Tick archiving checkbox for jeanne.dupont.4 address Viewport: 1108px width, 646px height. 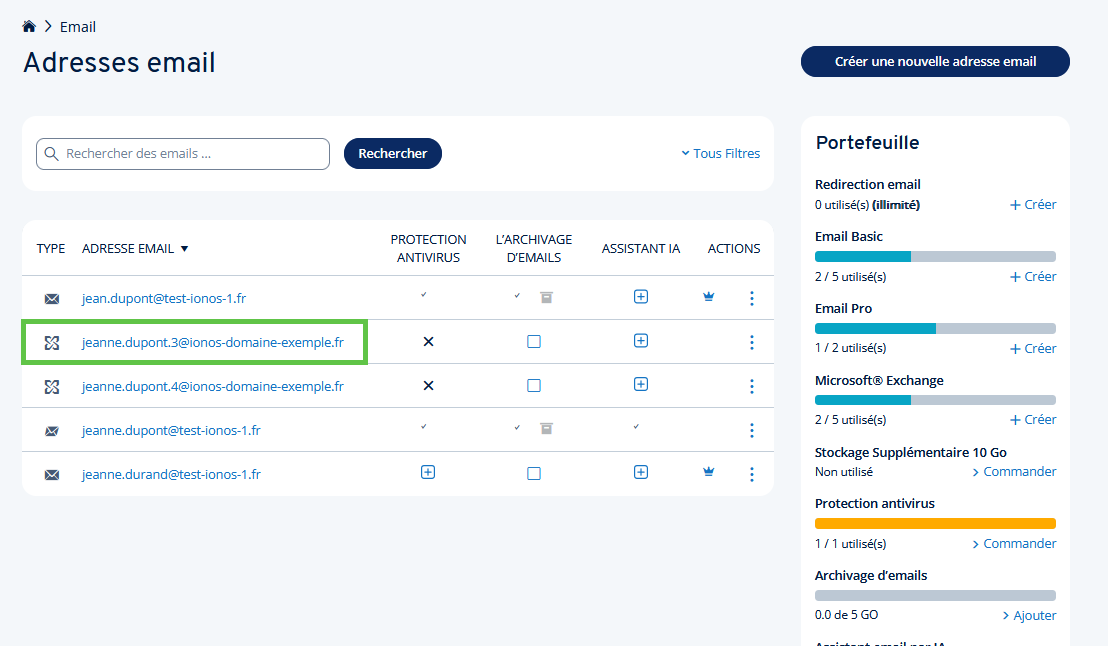[534, 386]
